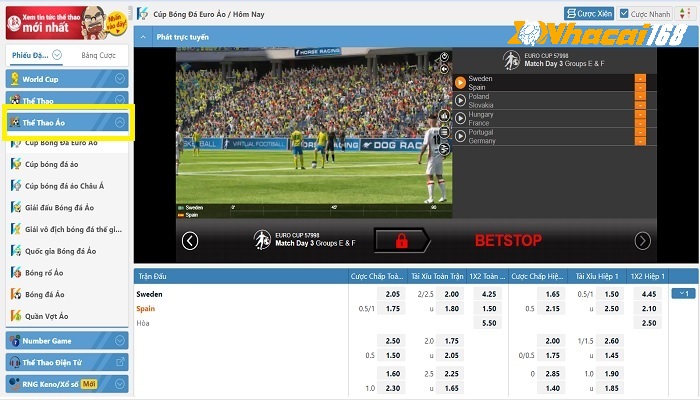Click the Cược Xiên button
700x400 pixels.
589,14
